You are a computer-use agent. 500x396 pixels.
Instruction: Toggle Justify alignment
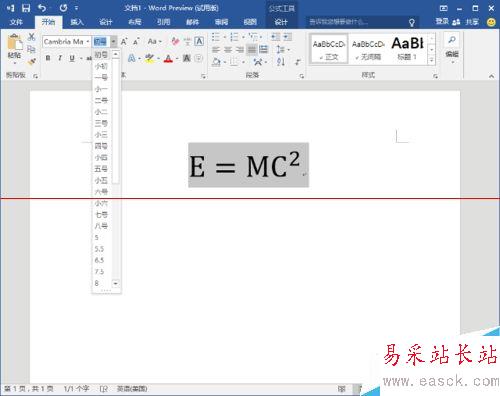(252, 50)
